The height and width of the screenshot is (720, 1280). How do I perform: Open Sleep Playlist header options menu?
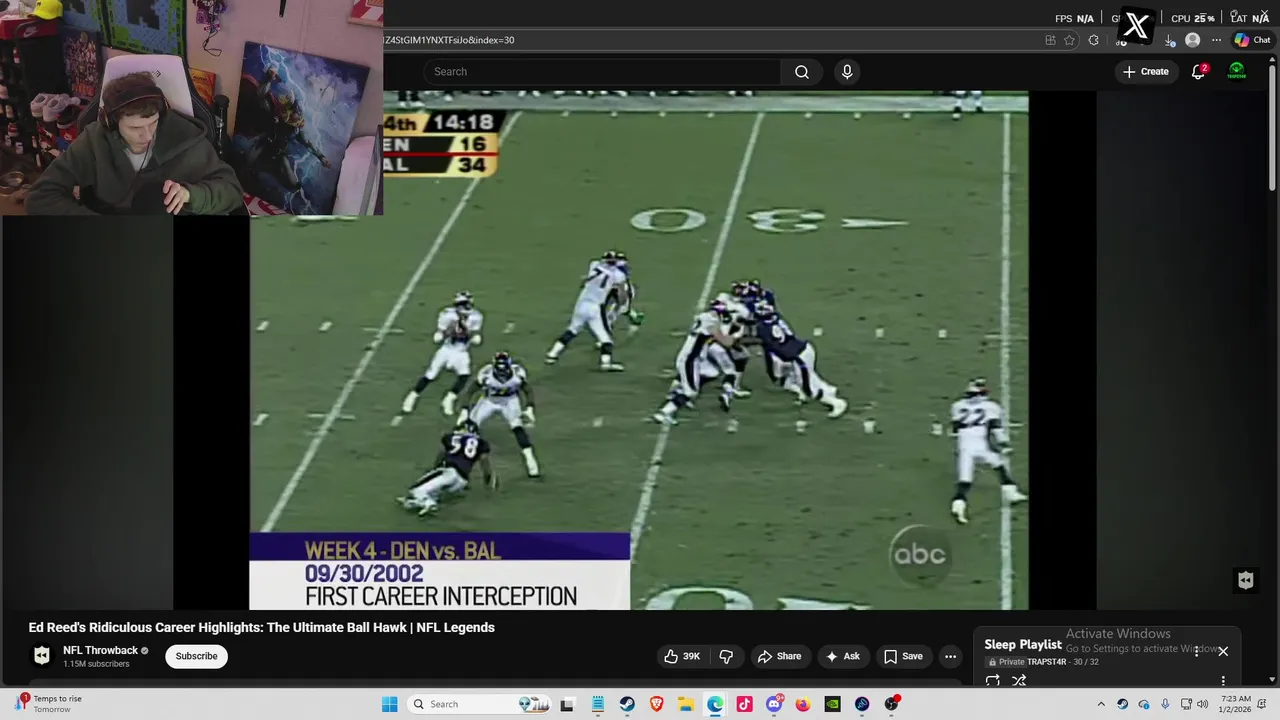(1196, 651)
